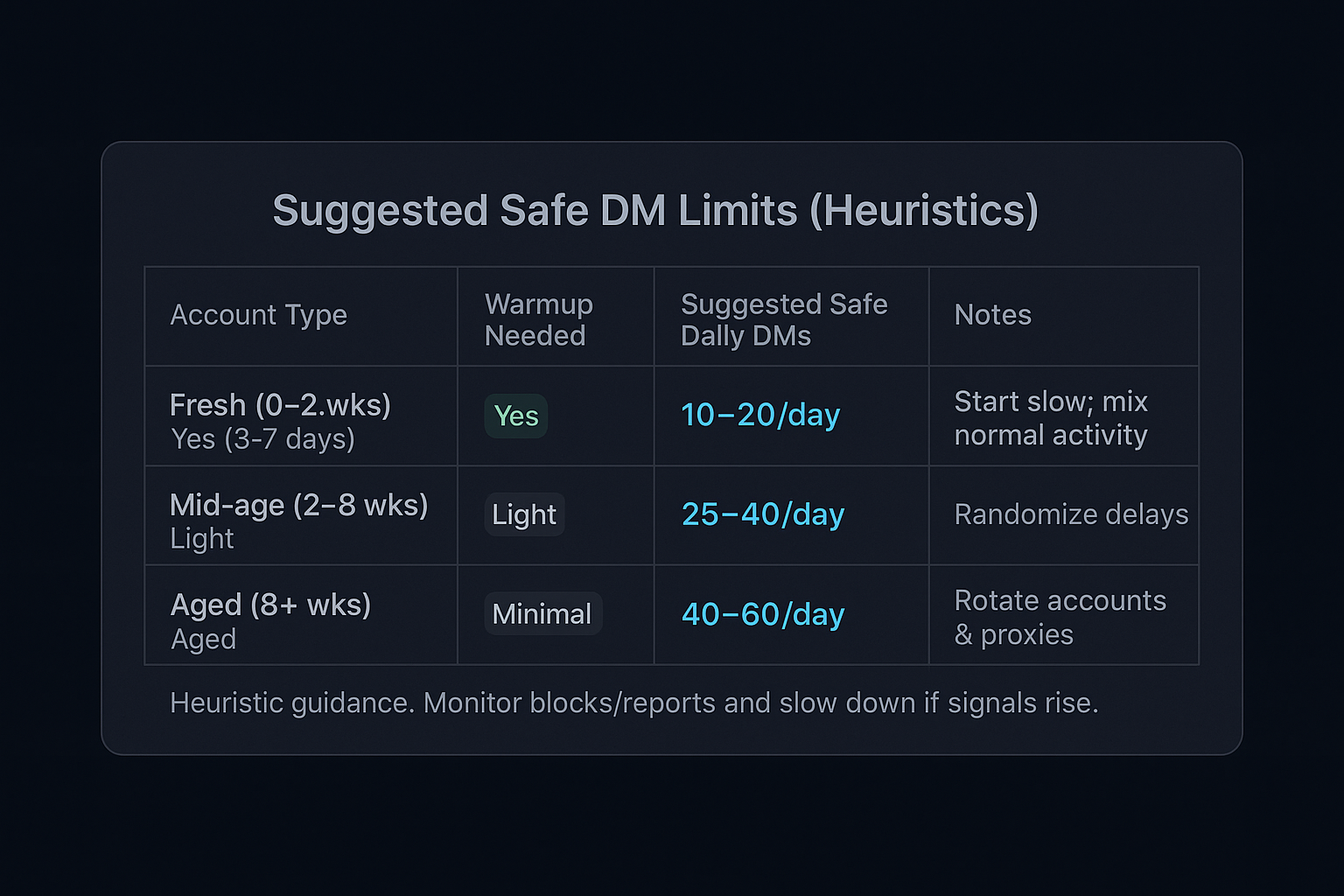
Task: Click the "Warmup Needed" column header
Action: click(x=538, y=320)
